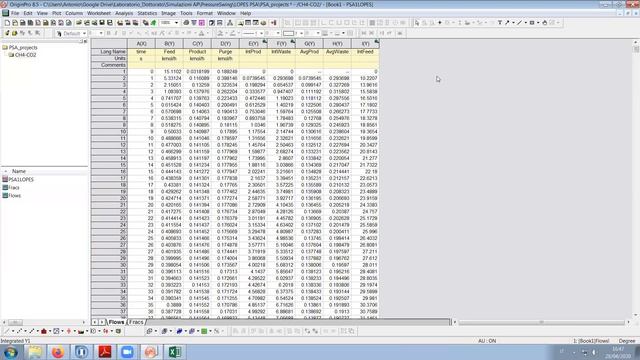Image resolution: width=640 pixels, height=360 pixels.
Task: Expand the line tool dropdown arrow
Action: [525, 23]
